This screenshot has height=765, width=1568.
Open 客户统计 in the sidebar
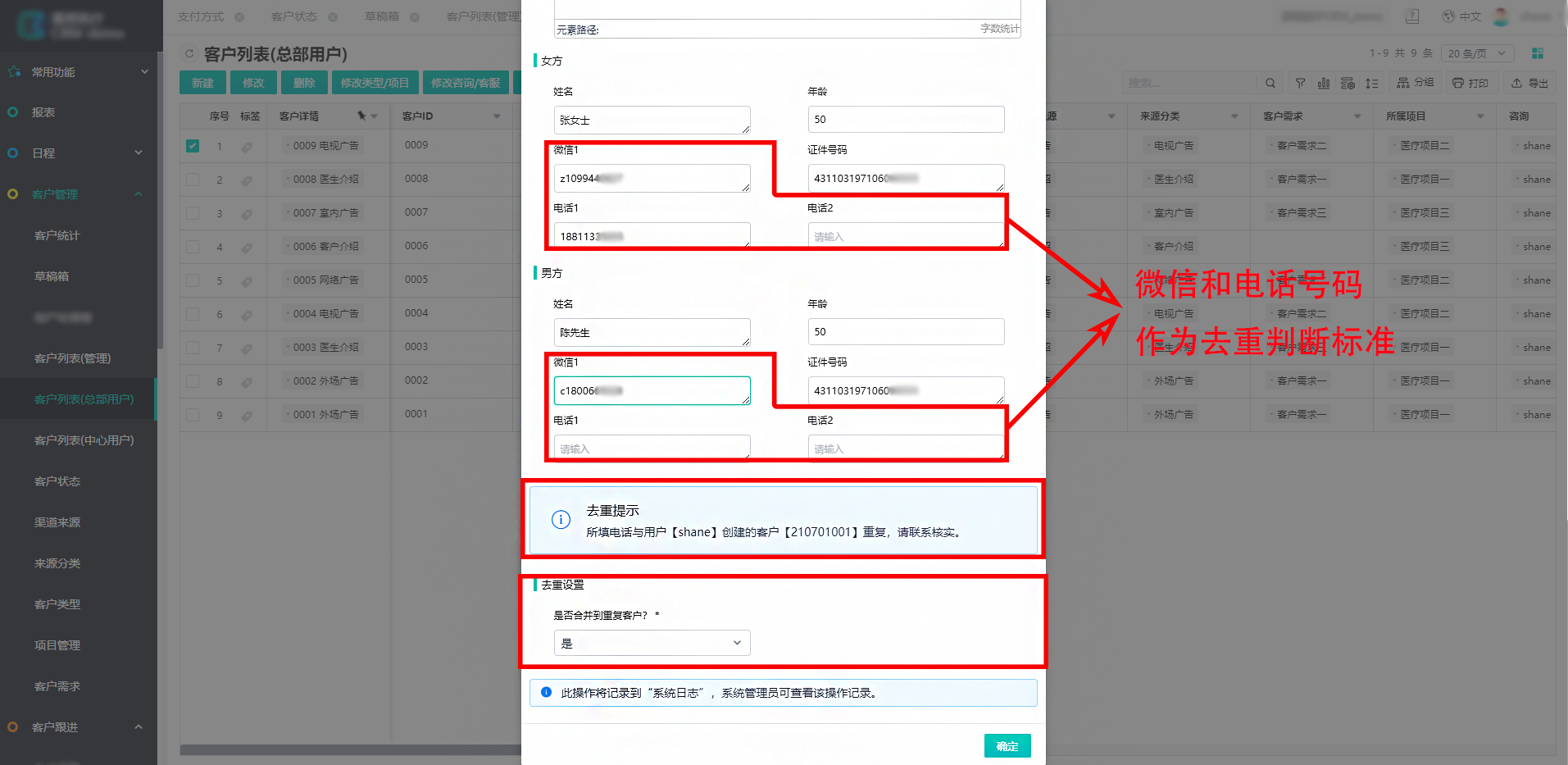click(x=57, y=235)
